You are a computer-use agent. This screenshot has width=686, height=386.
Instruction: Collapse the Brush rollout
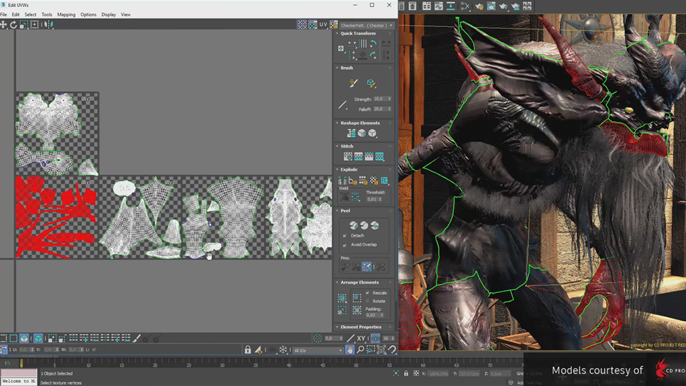pos(337,68)
